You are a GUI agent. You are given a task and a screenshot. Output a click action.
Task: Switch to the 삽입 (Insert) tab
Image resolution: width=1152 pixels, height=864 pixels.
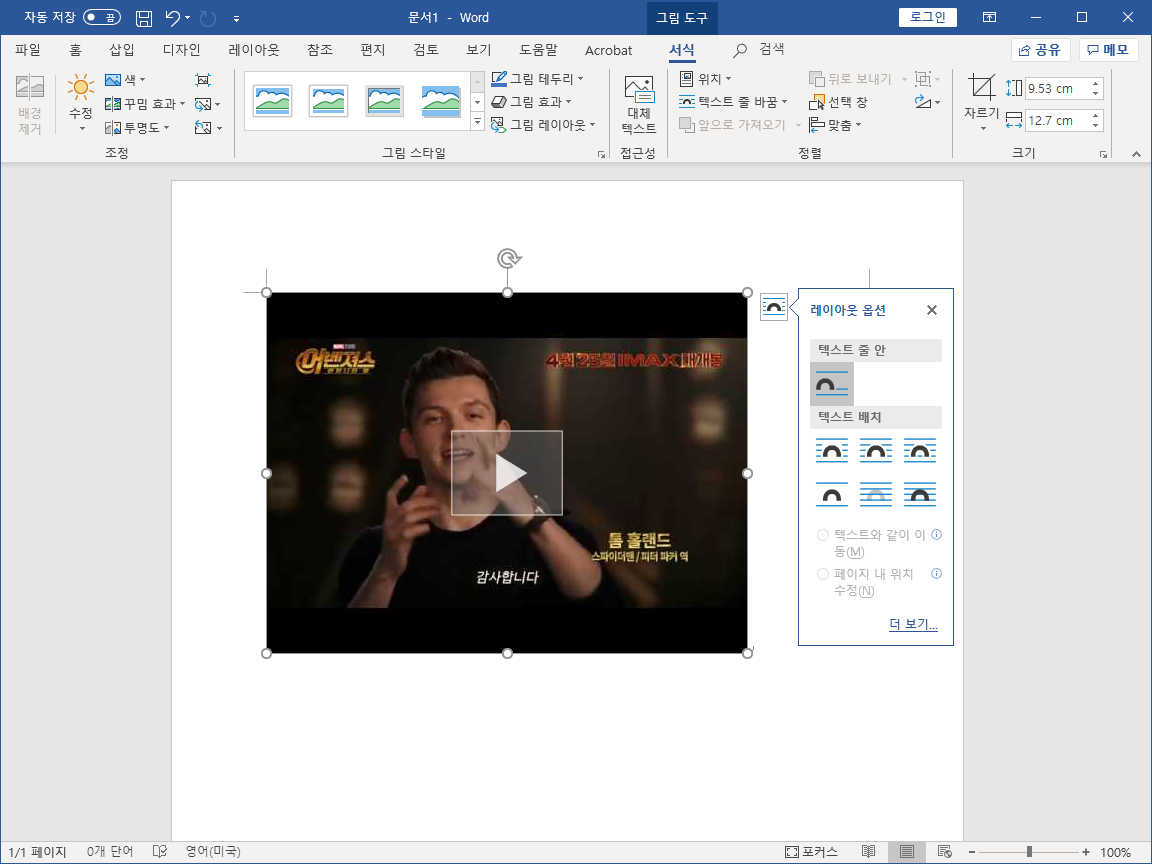coord(122,50)
